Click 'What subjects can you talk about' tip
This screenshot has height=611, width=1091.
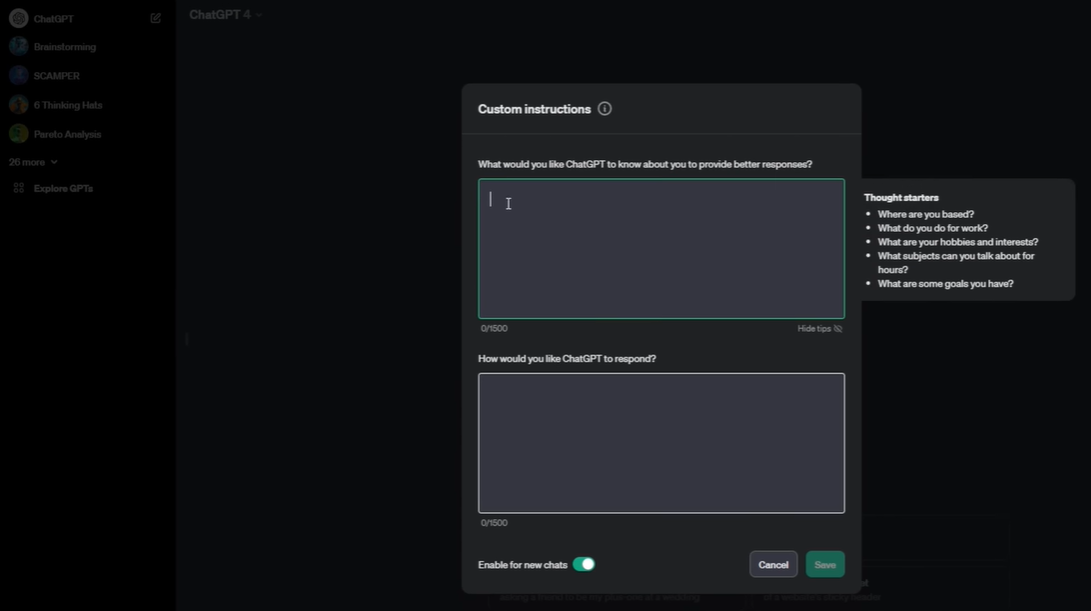(x=955, y=262)
